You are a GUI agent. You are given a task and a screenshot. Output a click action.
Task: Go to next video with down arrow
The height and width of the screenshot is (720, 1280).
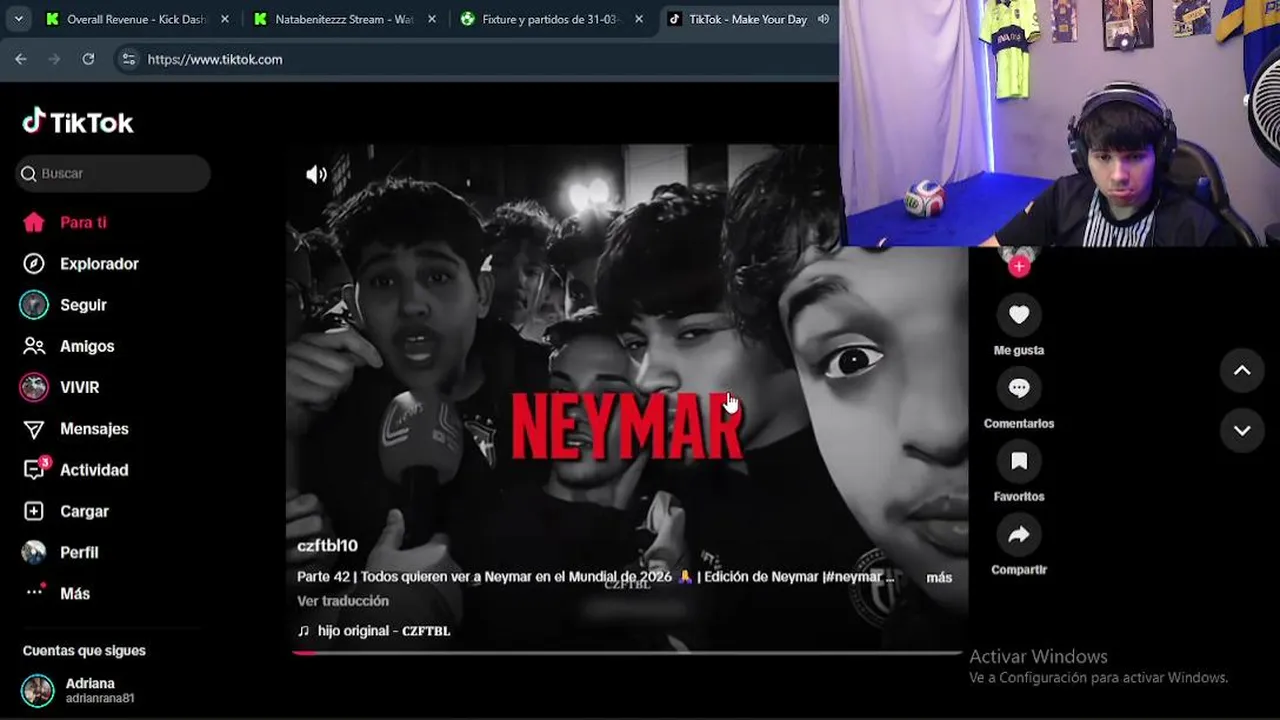click(x=1242, y=430)
